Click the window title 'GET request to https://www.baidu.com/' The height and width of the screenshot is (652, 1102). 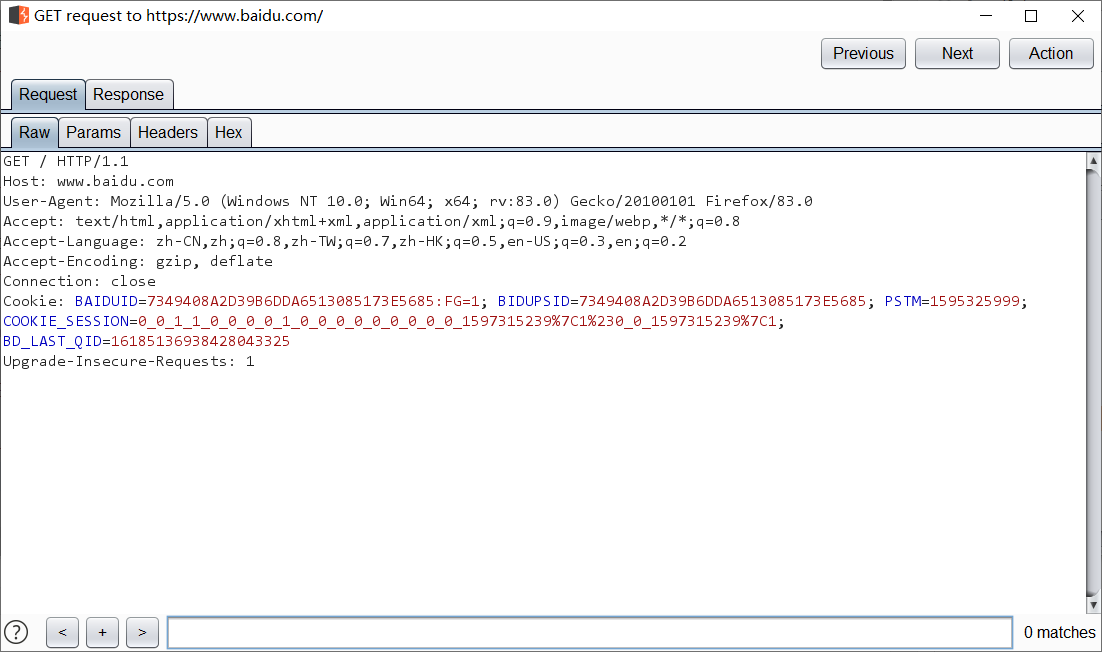pos(179,15)
